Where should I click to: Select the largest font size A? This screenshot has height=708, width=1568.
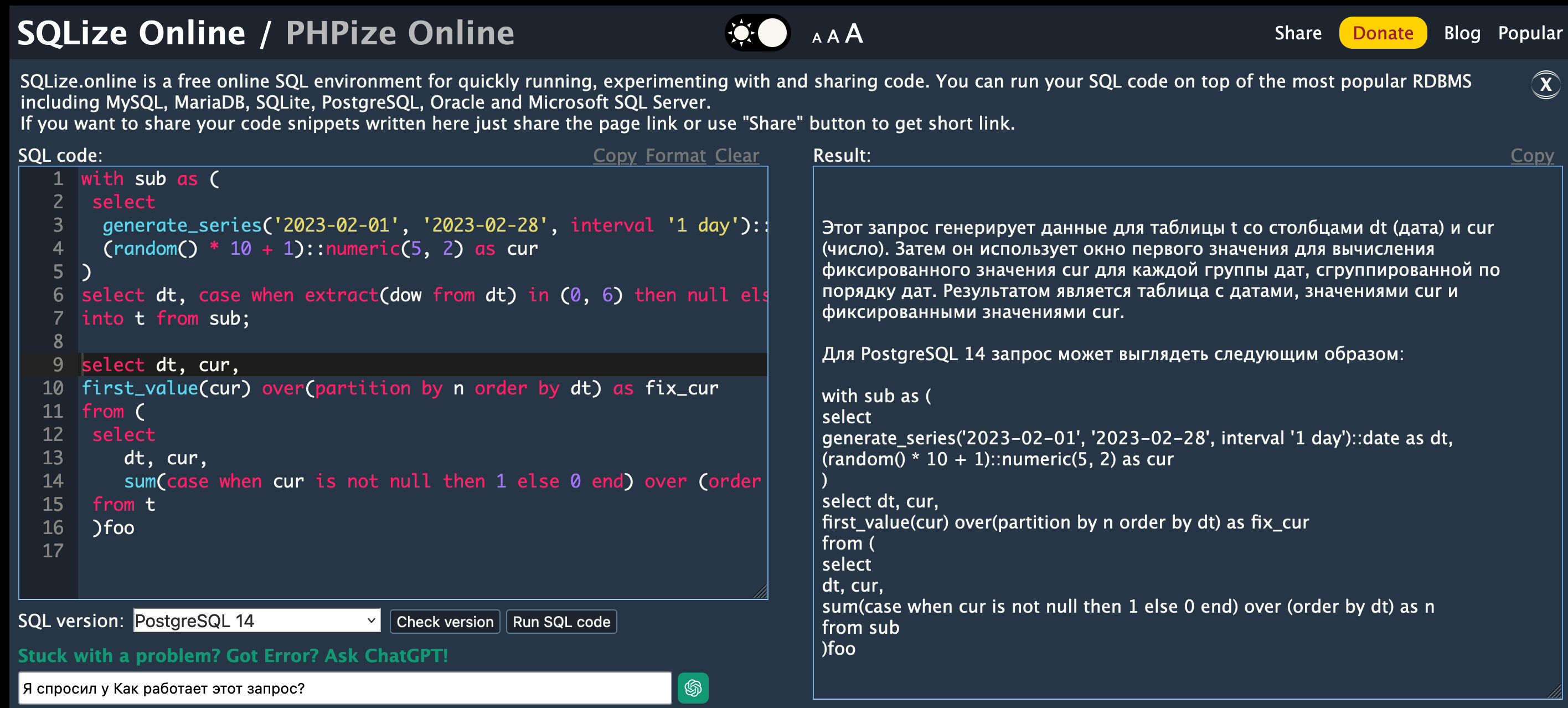(853, 33)
